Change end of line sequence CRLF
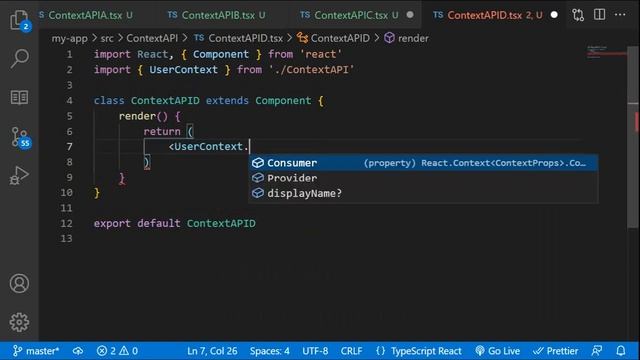 (x=351, y=351)
